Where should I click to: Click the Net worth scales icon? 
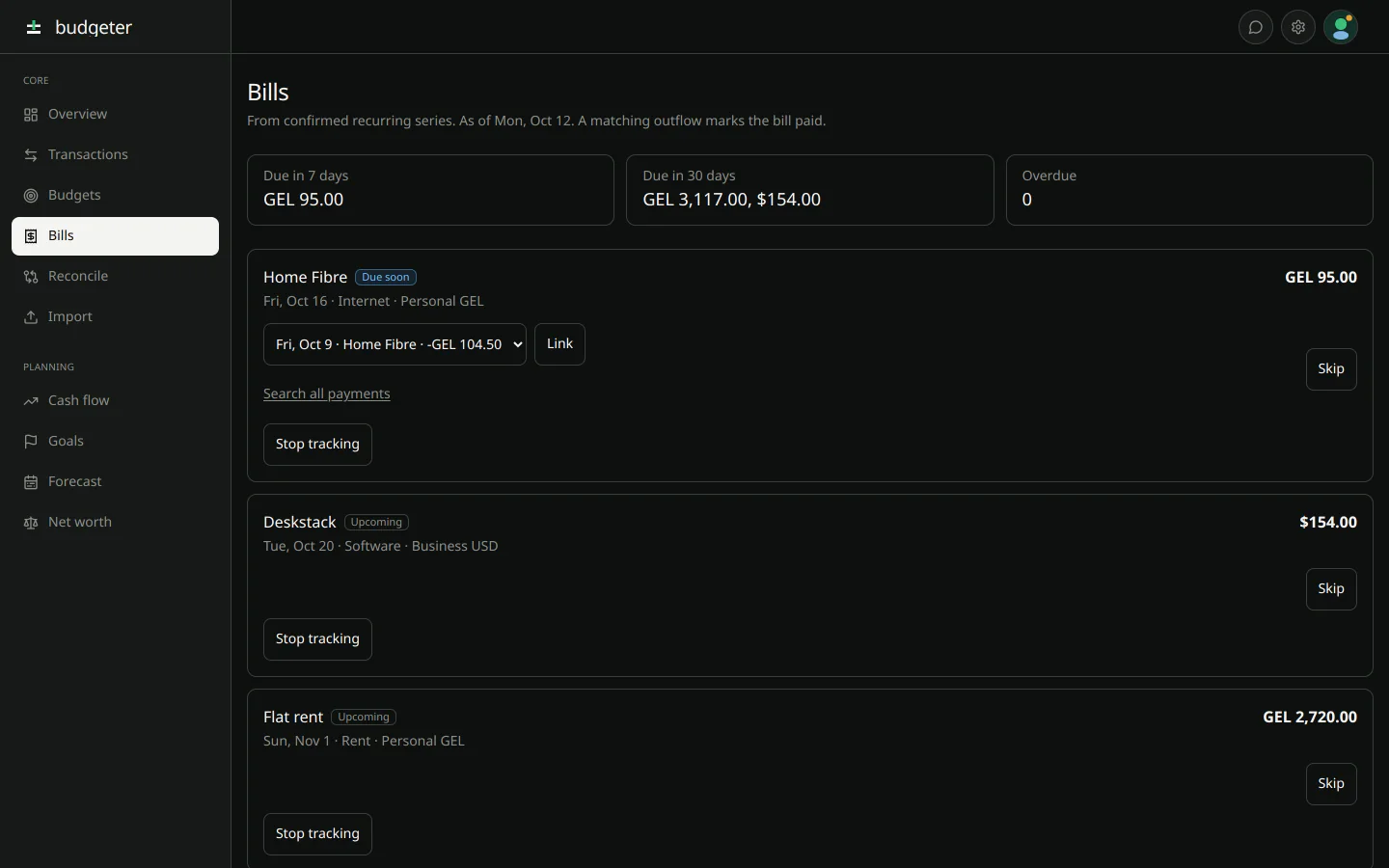click(x=31, y=523)
